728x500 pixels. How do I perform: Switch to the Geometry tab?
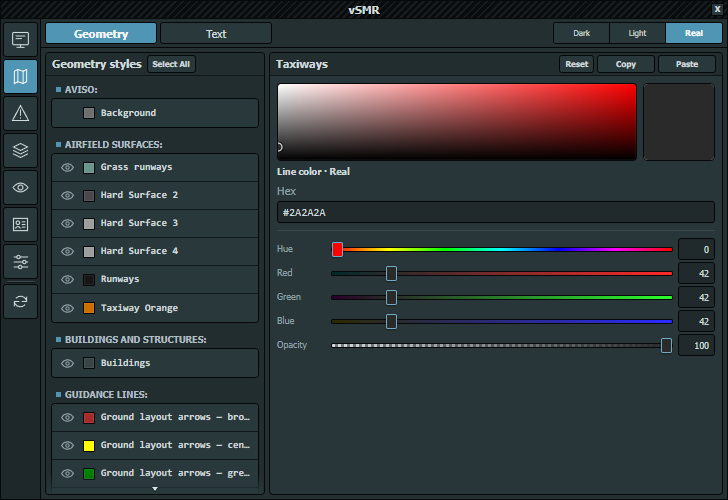(x=101, y=33)
